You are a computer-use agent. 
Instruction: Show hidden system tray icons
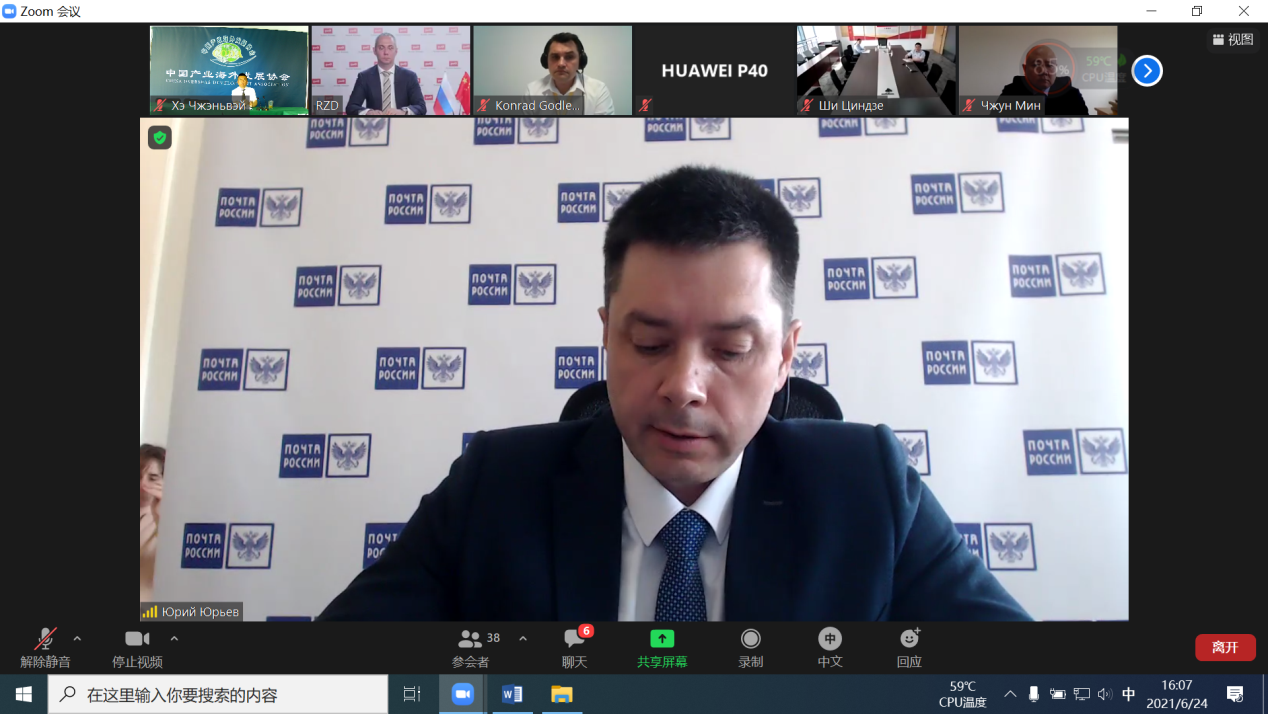point(1010,694)
